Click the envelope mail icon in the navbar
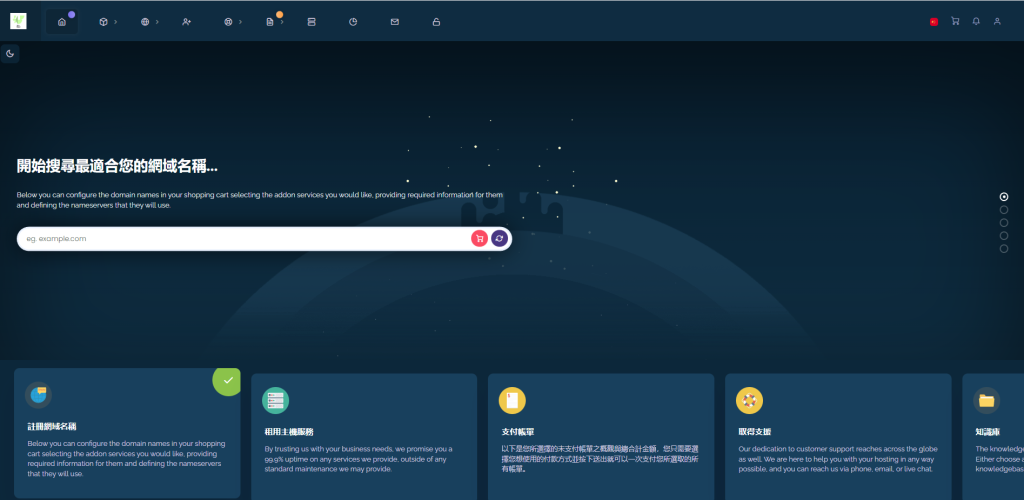The height and width of the screenshot is (500, 1024). [x=394, y=21]
